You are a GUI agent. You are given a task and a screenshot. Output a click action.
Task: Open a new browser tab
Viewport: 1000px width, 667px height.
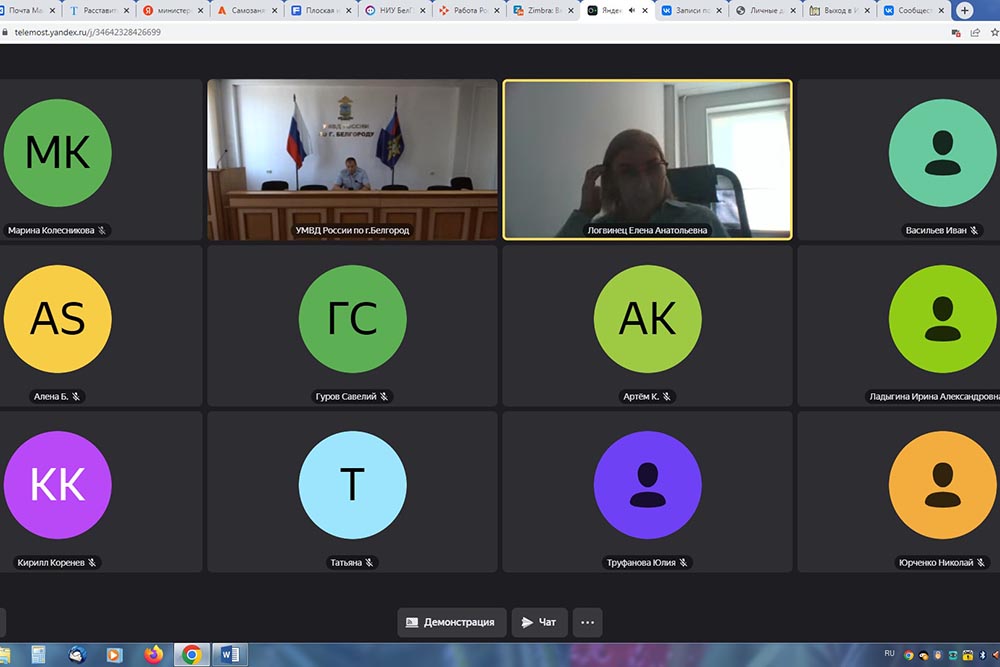point(964,11)
